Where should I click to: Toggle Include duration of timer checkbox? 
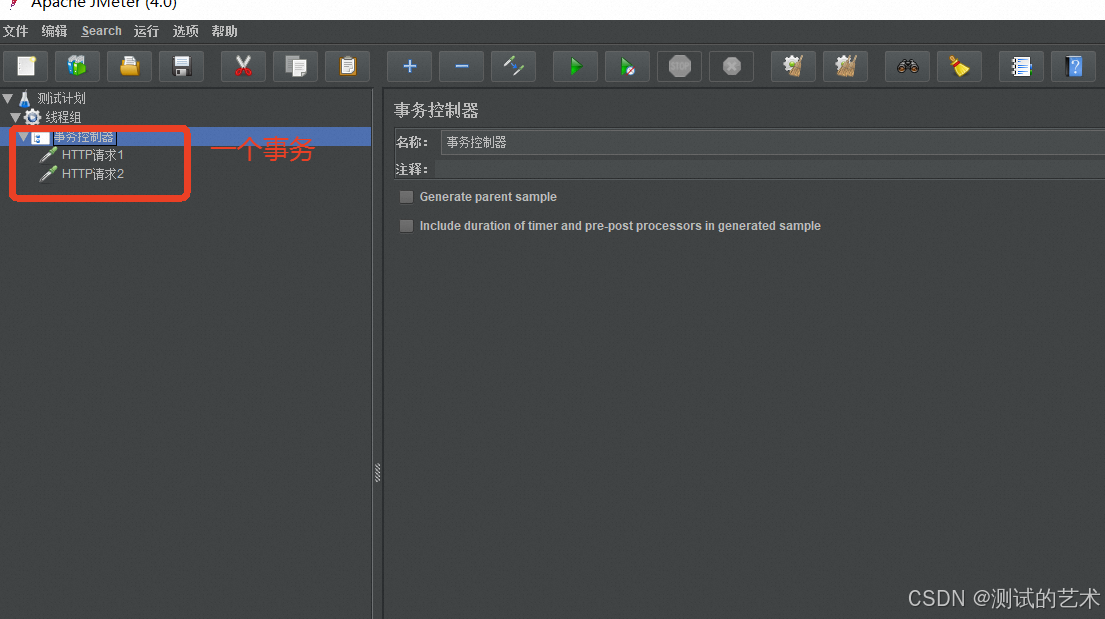tap(406, 226)
